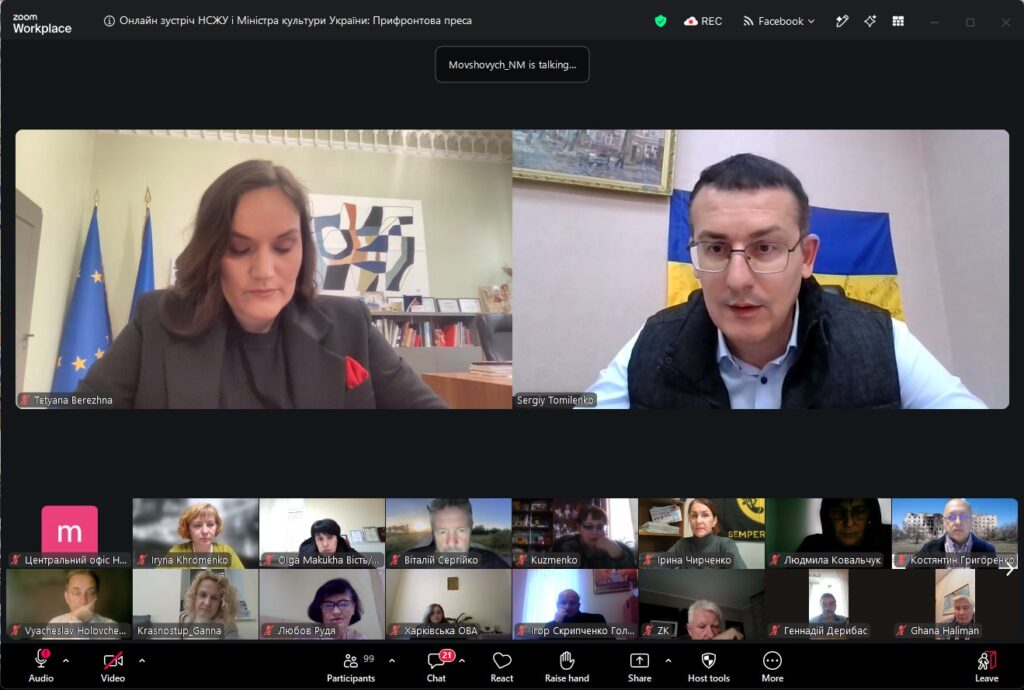Open the More options menu
1024x690 pixels.
coord(772,666)
